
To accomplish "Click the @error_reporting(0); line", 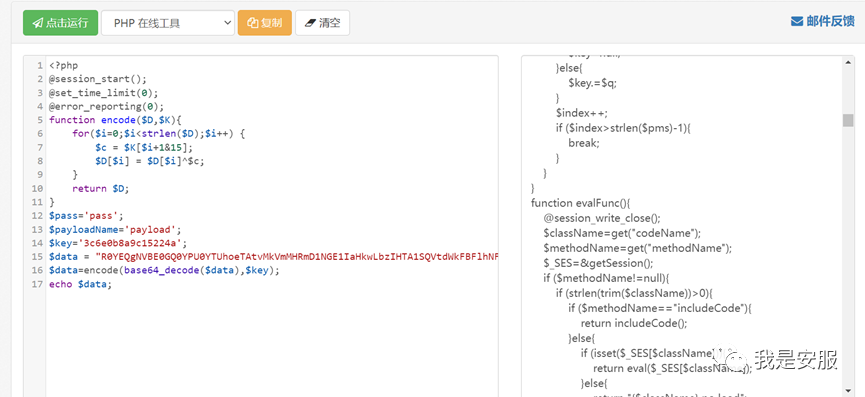I will [x=106, y=106].
